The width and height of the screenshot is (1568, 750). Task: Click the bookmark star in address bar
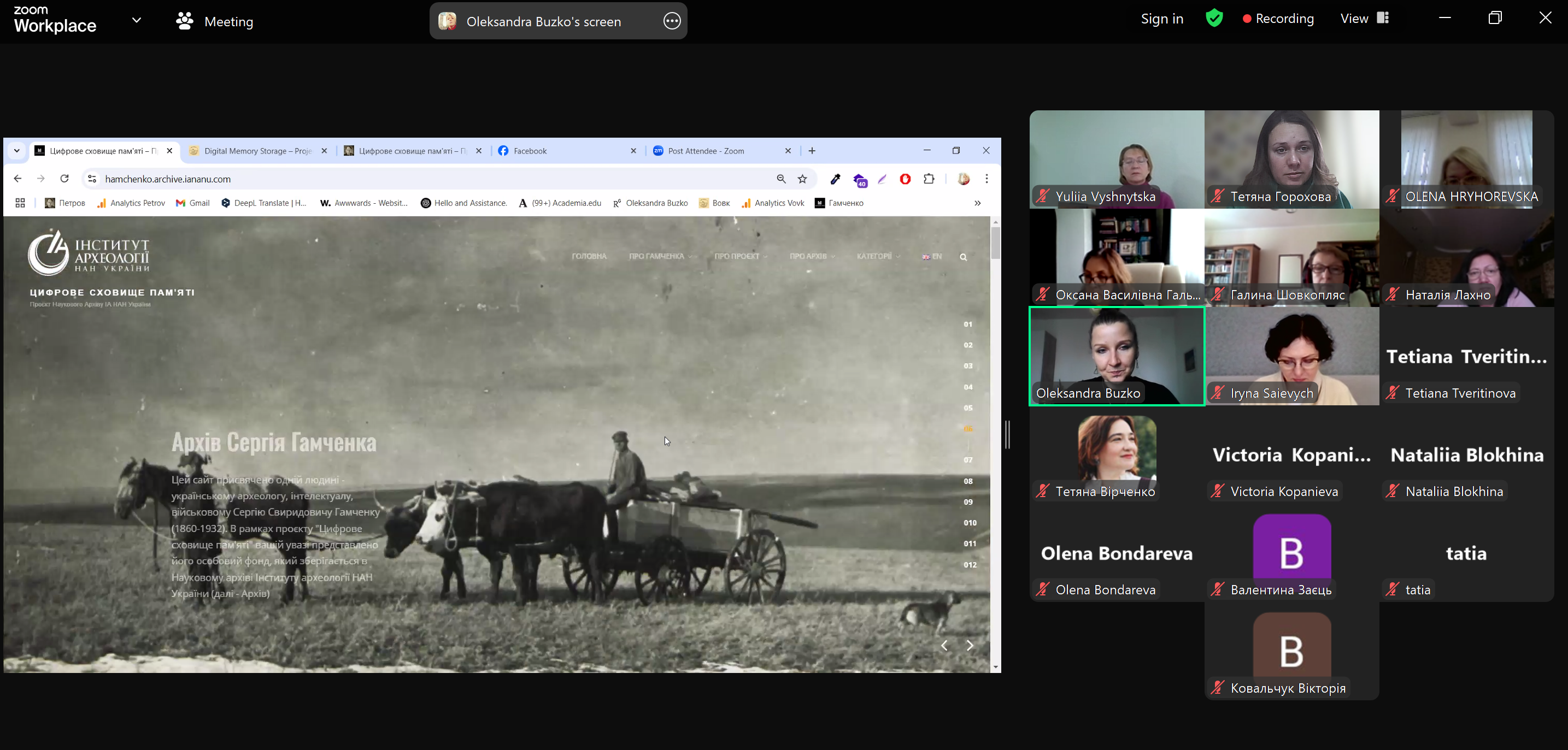(x=802, y=179)
